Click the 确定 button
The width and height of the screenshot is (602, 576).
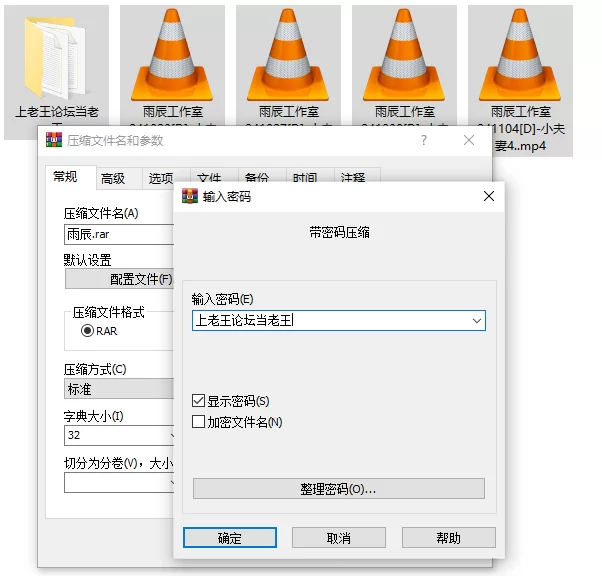pyautogui.click(x=230, y=538)
